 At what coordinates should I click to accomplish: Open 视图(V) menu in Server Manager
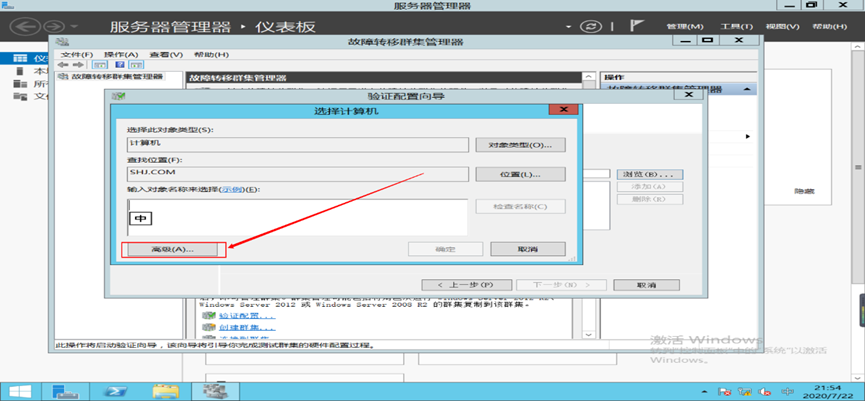point(782,26)
